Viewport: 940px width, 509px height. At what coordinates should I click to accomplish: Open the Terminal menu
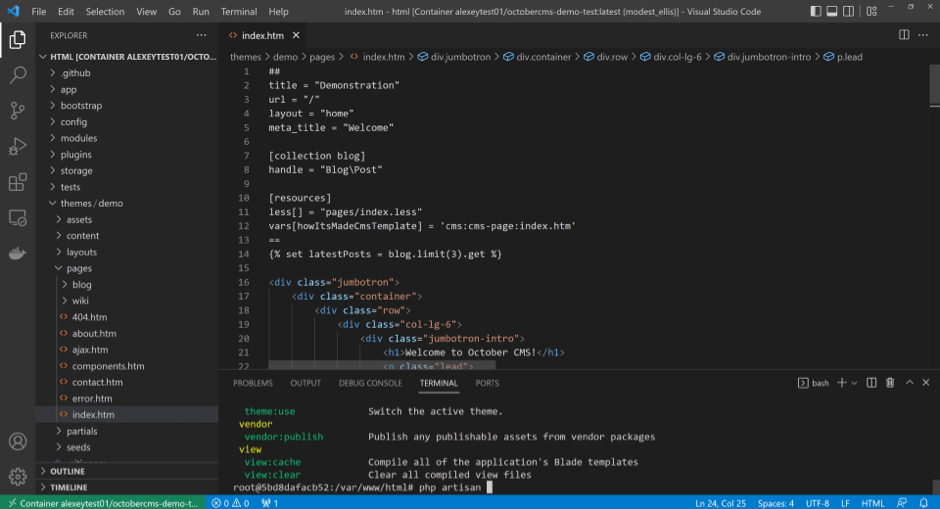tap(239, 11)
